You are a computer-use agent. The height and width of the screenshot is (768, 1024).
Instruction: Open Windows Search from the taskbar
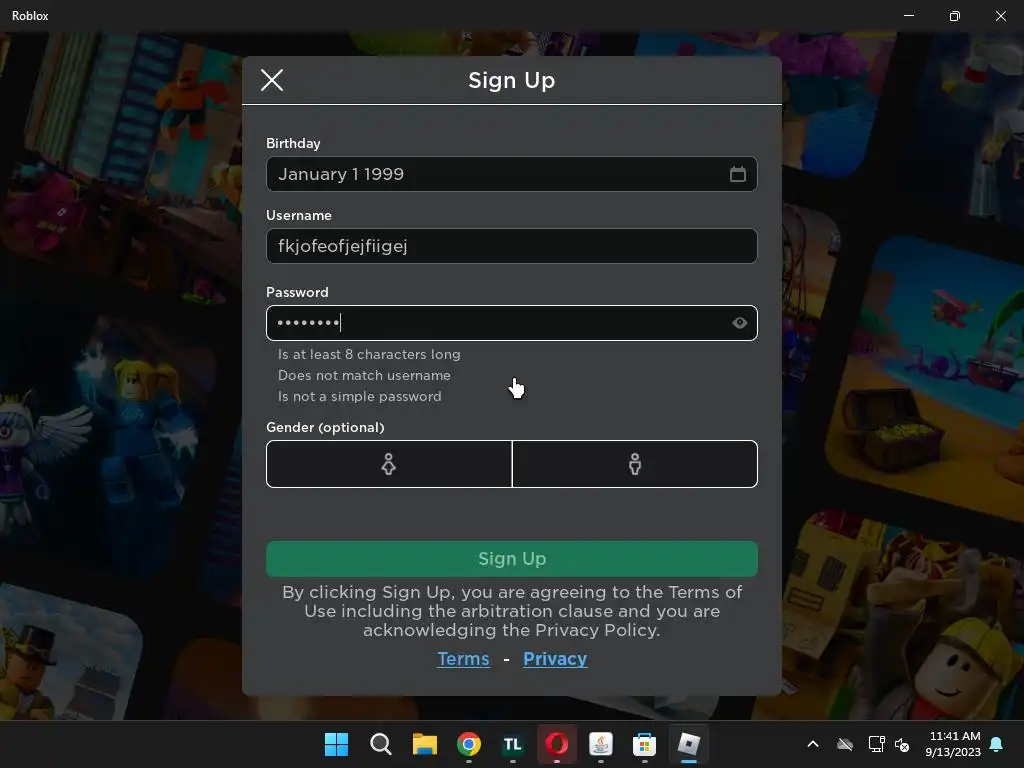click(380, 744)
